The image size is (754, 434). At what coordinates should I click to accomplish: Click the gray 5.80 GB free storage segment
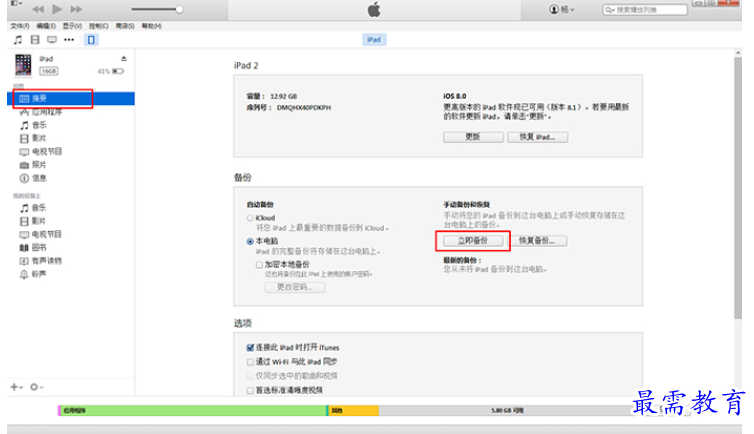(x=506, y=410)
